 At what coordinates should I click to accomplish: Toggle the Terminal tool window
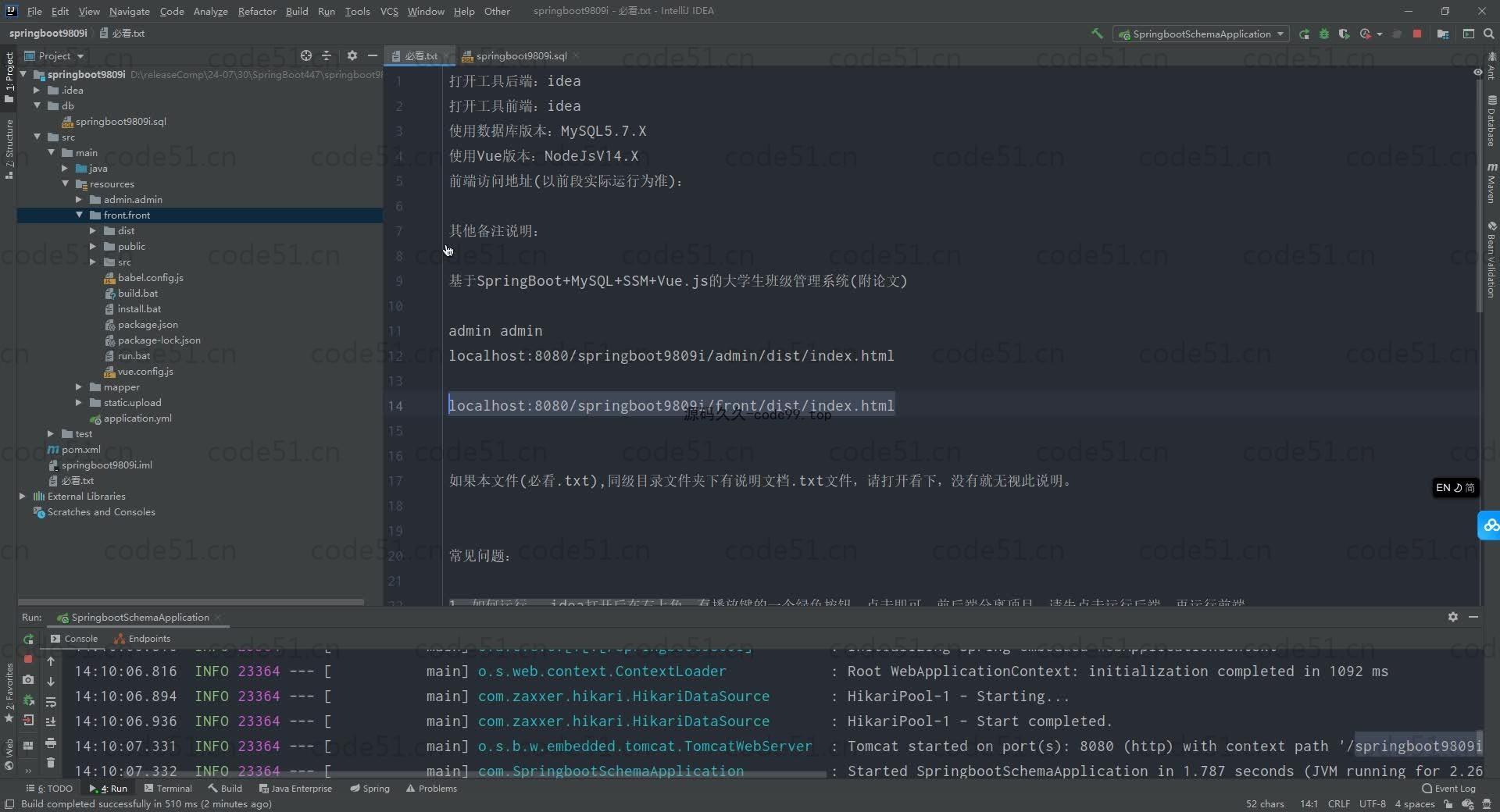click(167, 789)
